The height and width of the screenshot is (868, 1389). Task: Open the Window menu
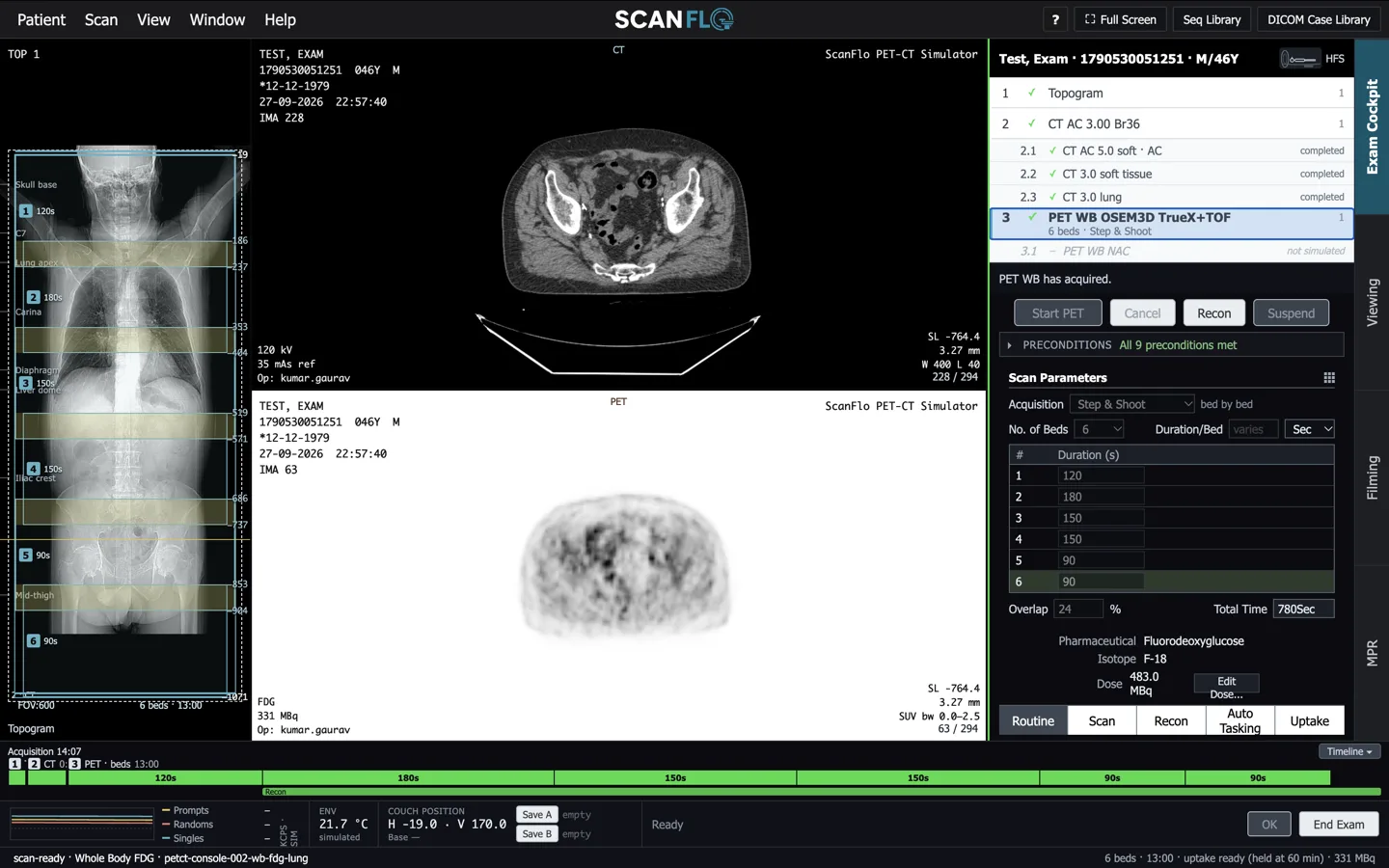(x=217, y=19)
